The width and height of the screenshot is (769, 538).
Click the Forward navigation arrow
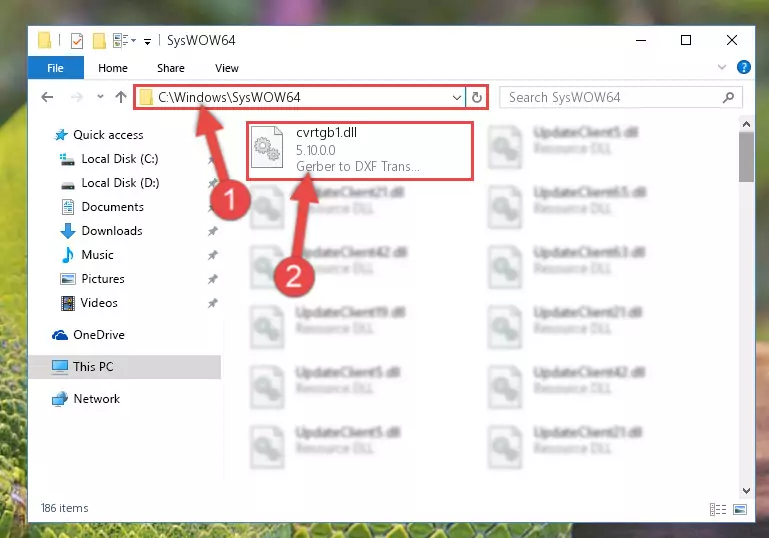tap(77, 97)
